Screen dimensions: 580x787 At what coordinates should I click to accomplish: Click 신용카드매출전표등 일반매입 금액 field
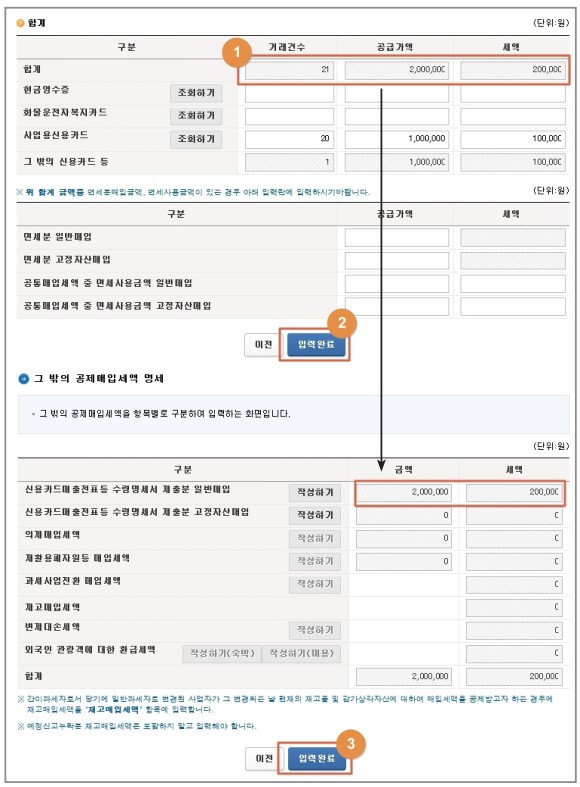point(404,492)
